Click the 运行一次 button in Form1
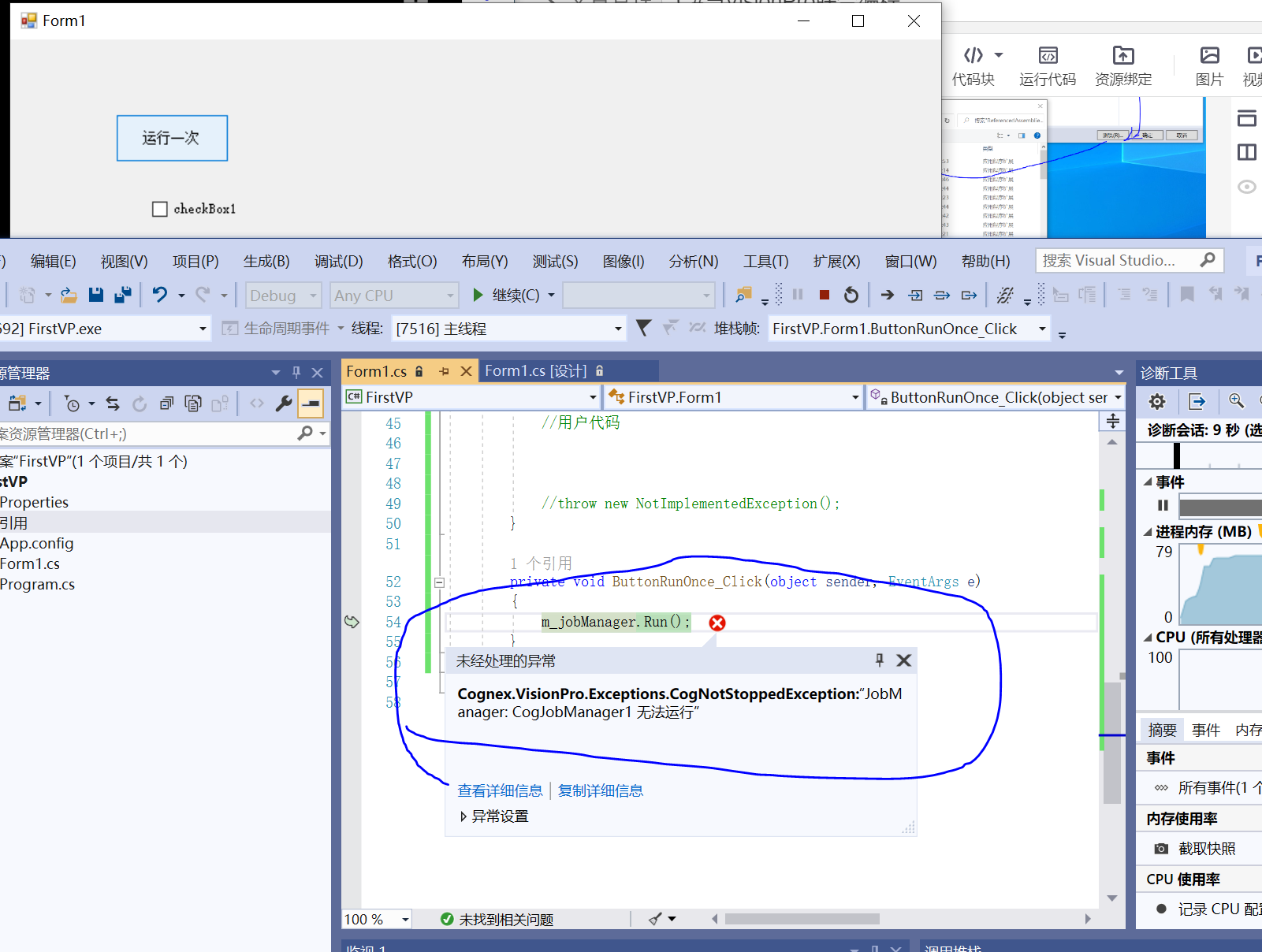The image size is (1262, 952). click(172, 138)
